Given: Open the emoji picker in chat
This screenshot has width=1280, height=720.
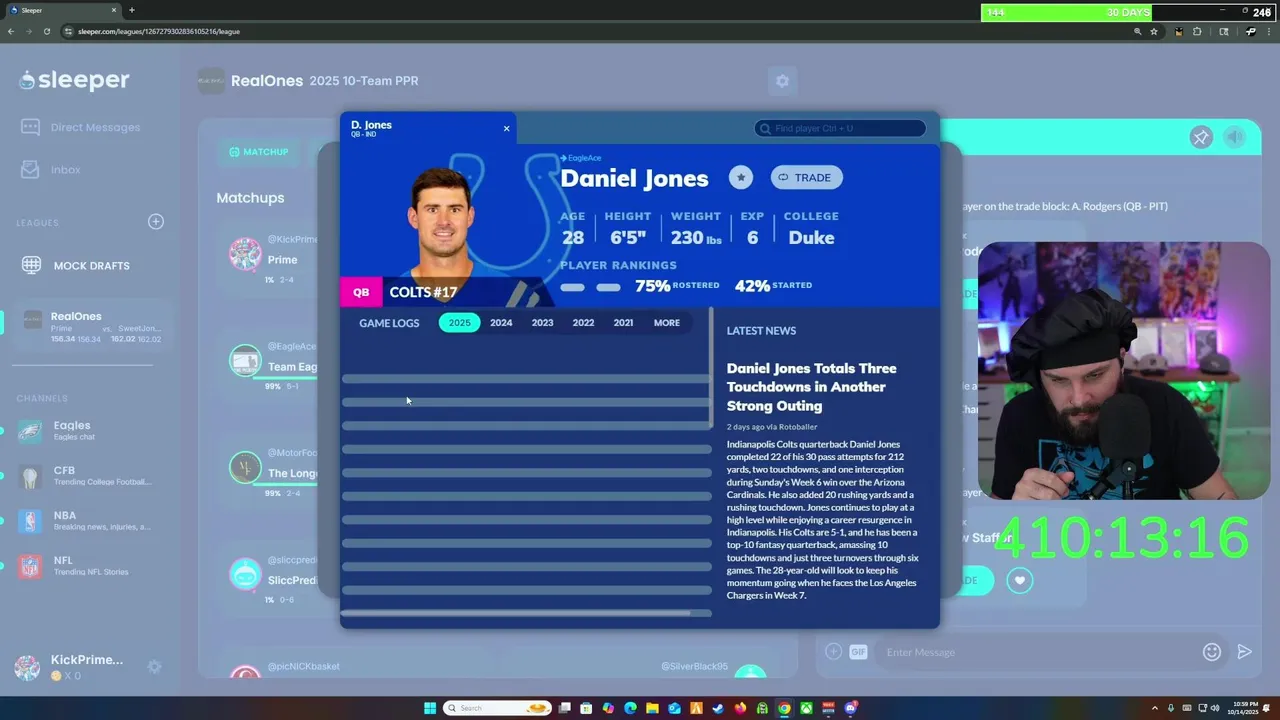Looking at the screenshot, I should [1212, 652].
